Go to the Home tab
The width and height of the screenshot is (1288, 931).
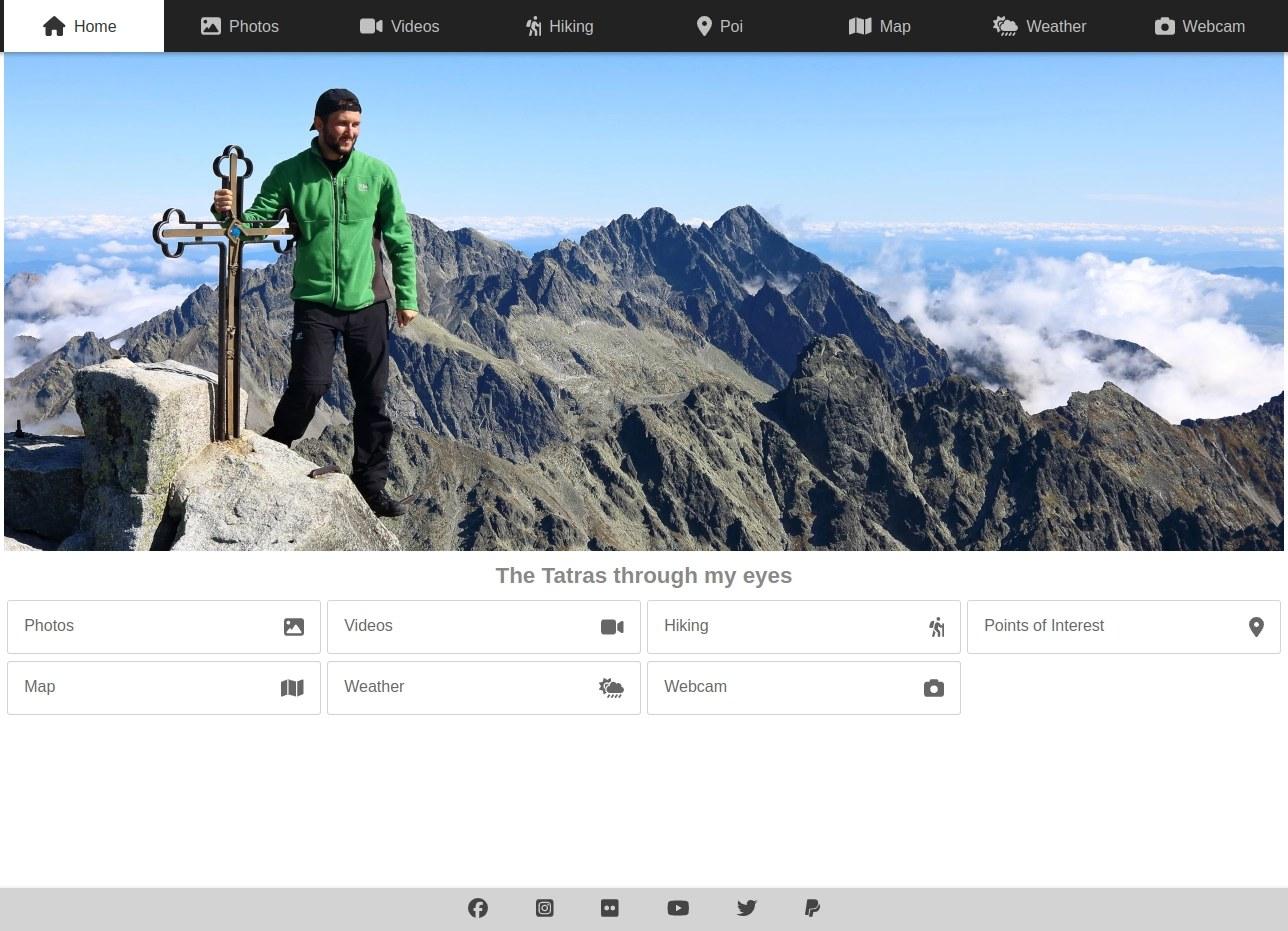tap(84, 26)
